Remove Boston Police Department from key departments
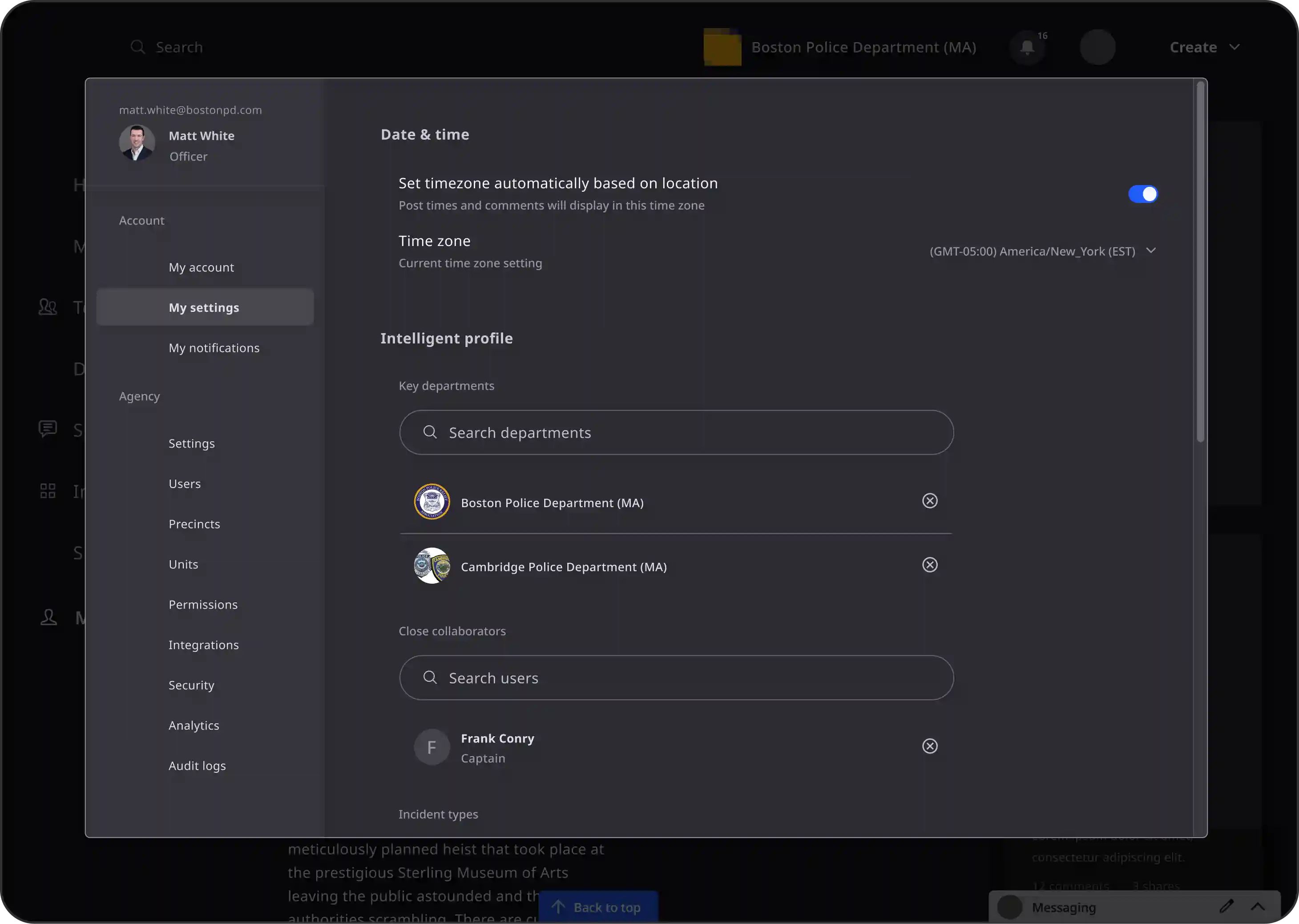This screenshot has height=924, width=1299. coord(929,500)
